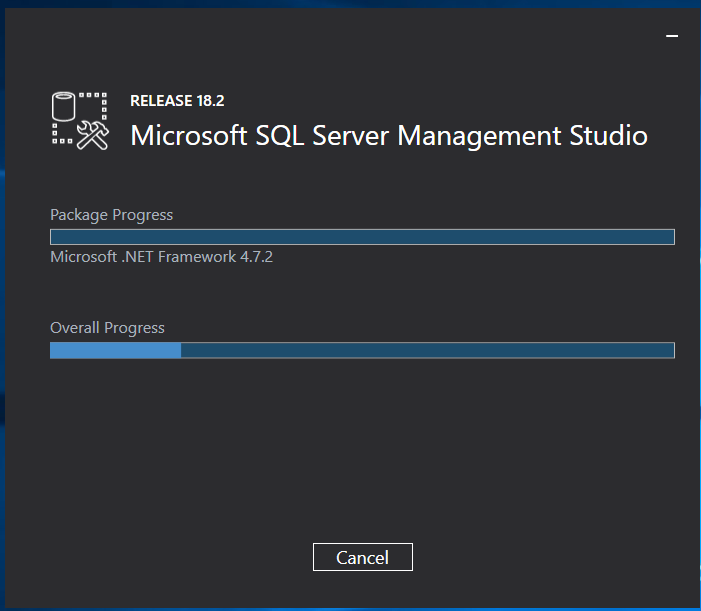This screenshot has height=611, width=701.
Task: Click the Package Progress label
Action: (111, 215)
